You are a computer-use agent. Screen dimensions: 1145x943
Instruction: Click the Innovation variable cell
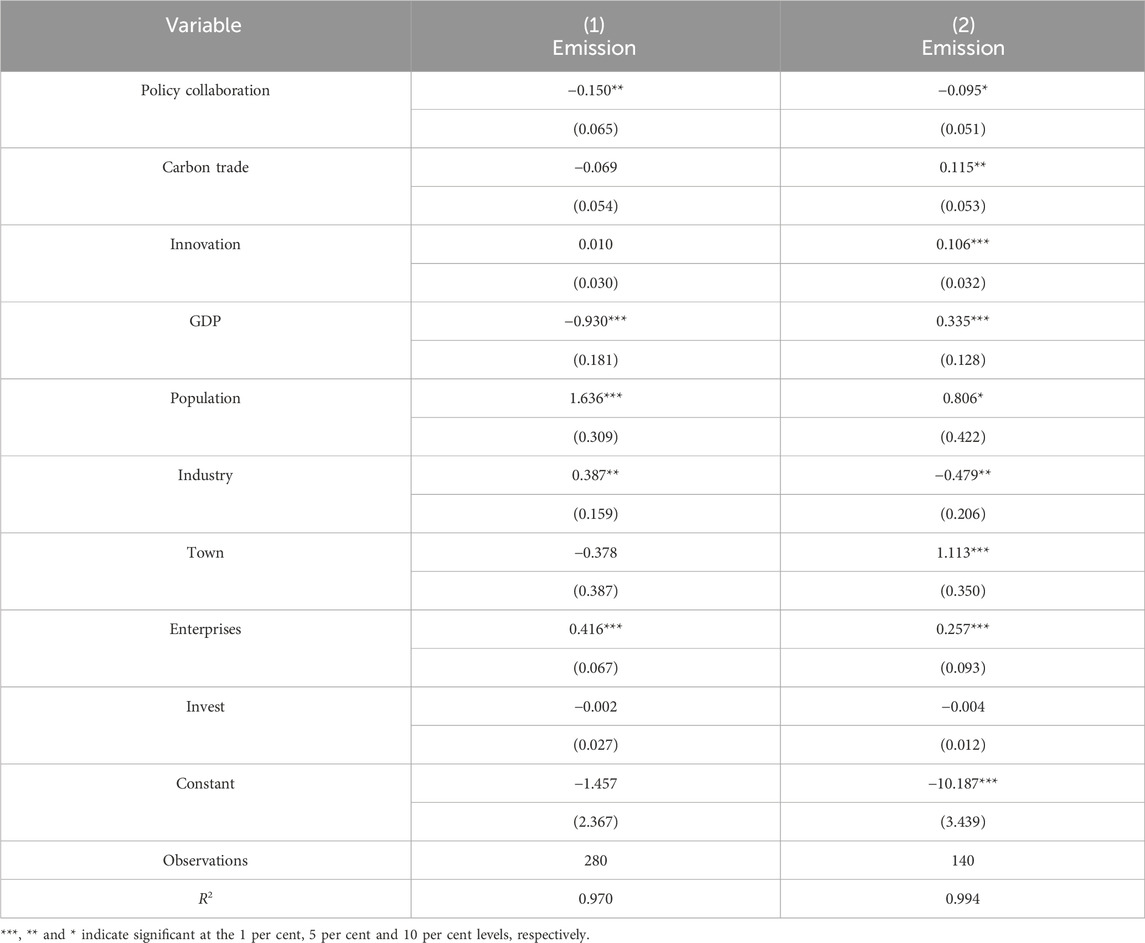pyautogui.click(x=205, y=245)
